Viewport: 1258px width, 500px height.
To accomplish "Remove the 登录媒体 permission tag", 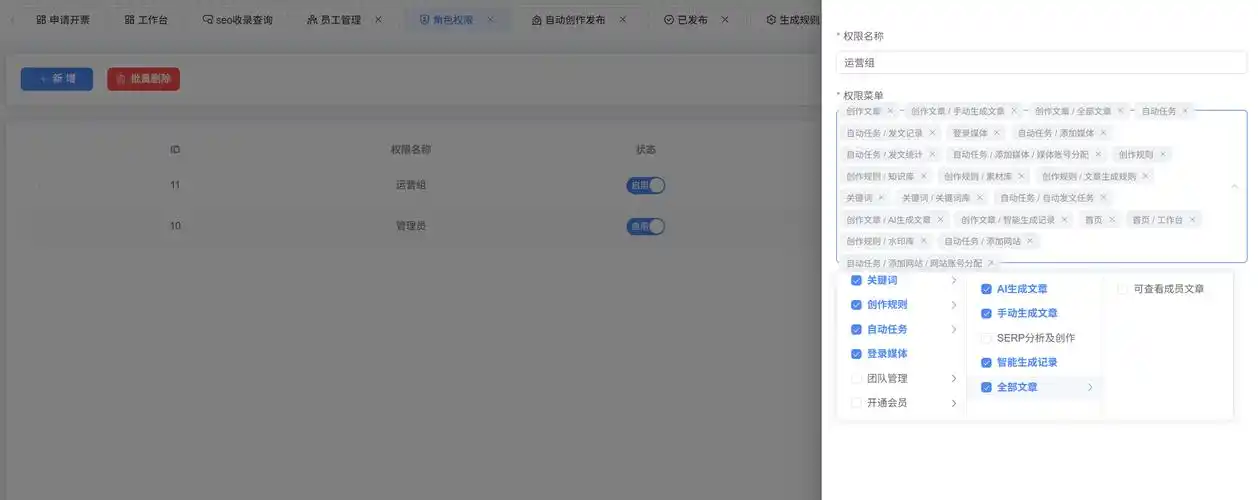I will (x=997, y=133).
